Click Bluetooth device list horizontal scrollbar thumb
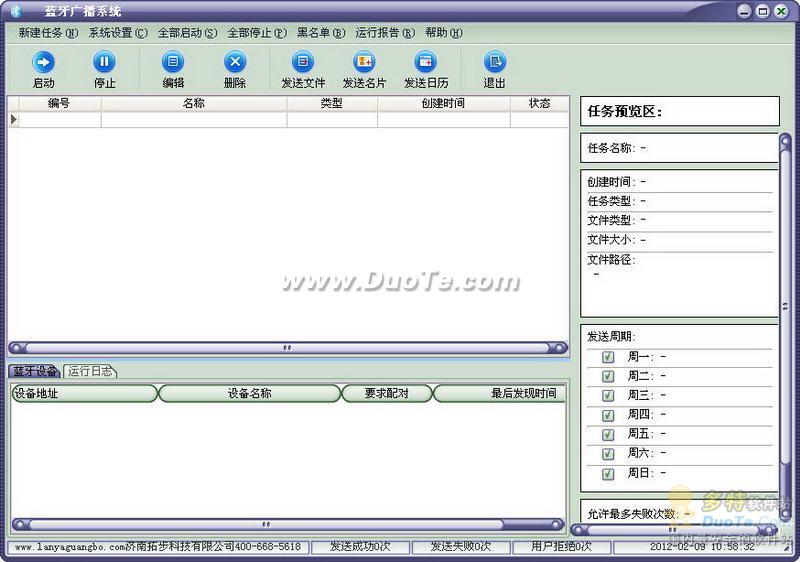The width and height of the screenshot is (800, 562). pos(266,524)
